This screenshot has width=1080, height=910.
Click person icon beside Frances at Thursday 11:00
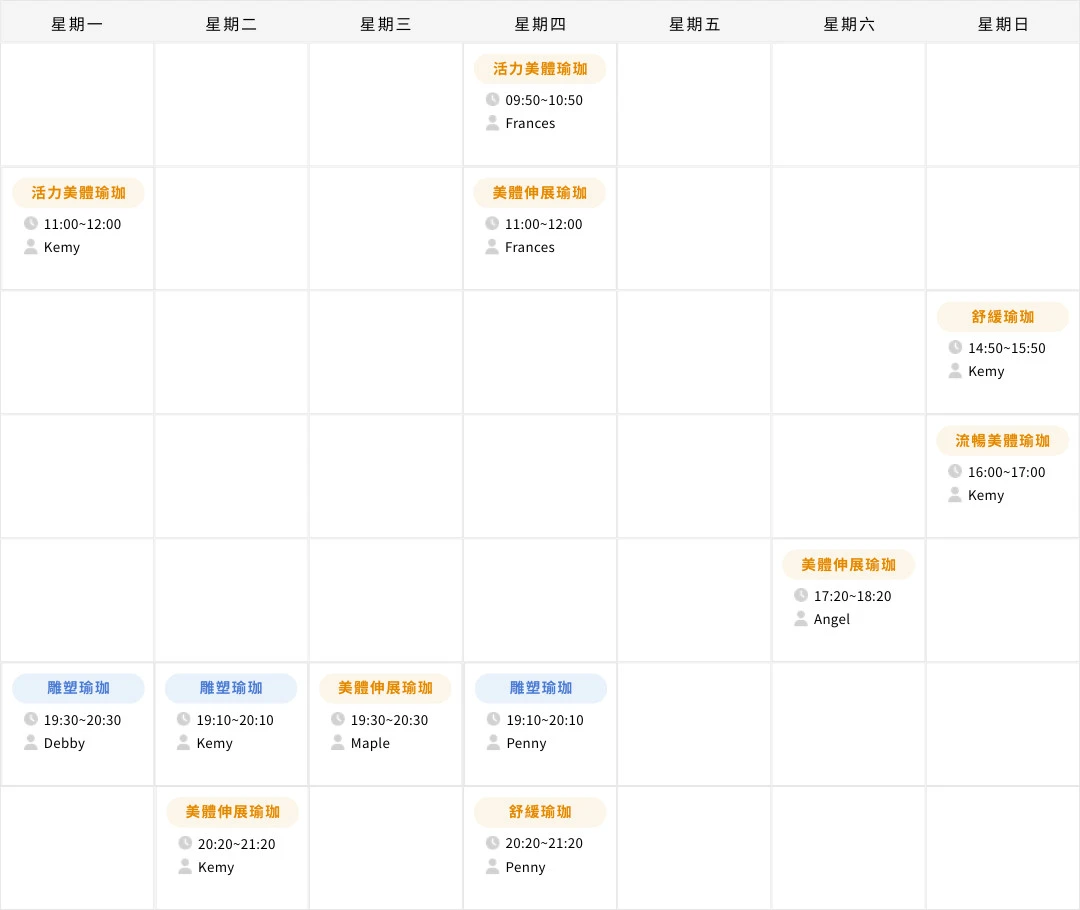(492, 247)
